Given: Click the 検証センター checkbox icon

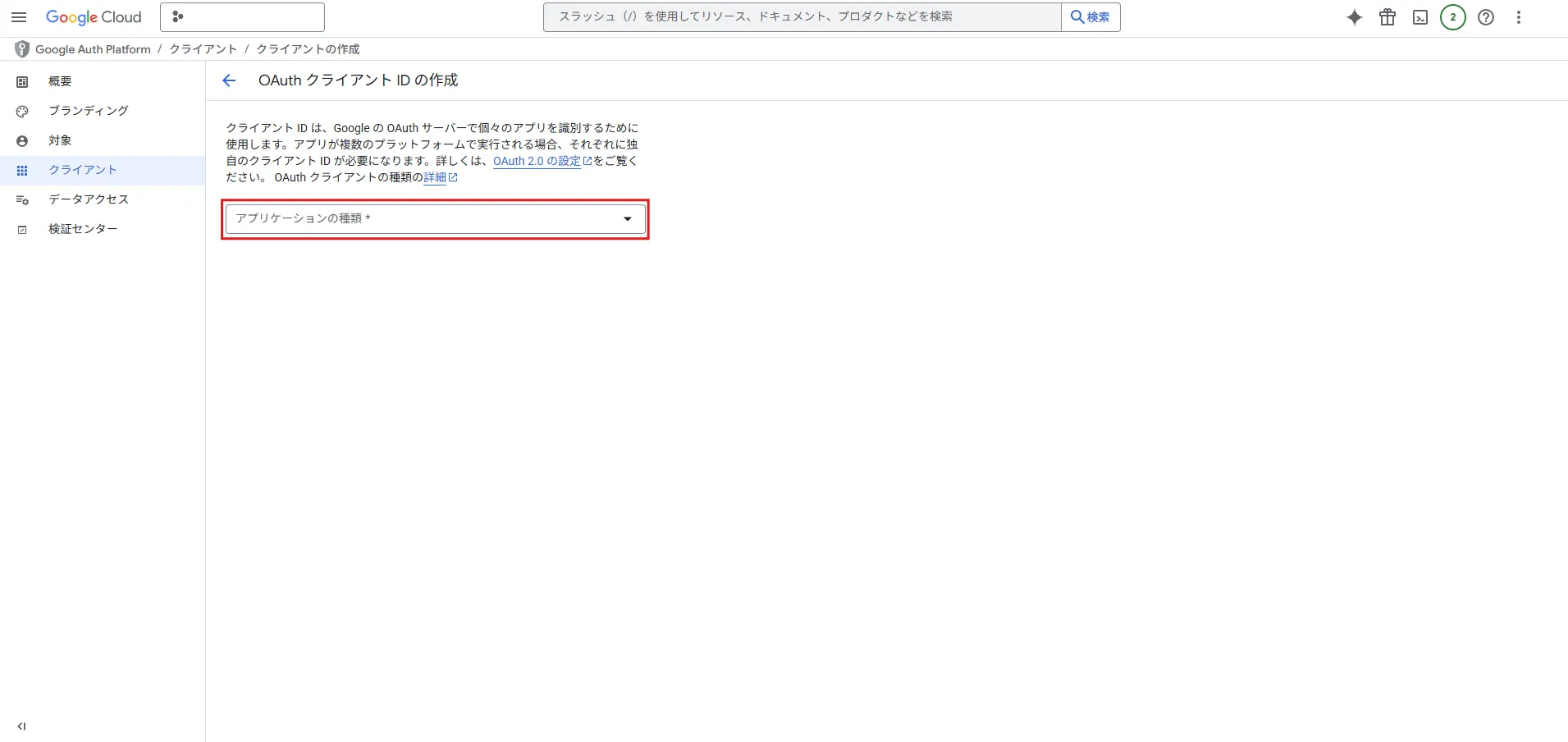Looking at the screenshot, I should (x=22, y=230).
